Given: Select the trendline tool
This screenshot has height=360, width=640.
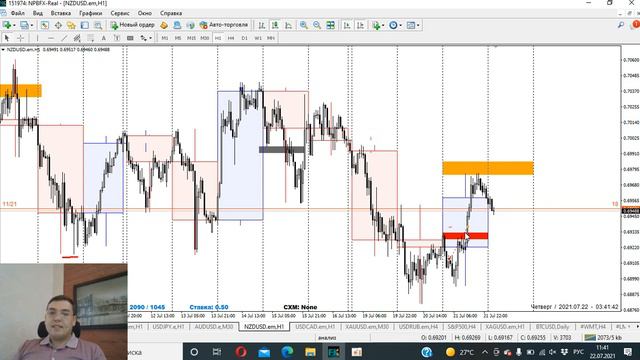Looking at the screenshot, I should (64, 38).
